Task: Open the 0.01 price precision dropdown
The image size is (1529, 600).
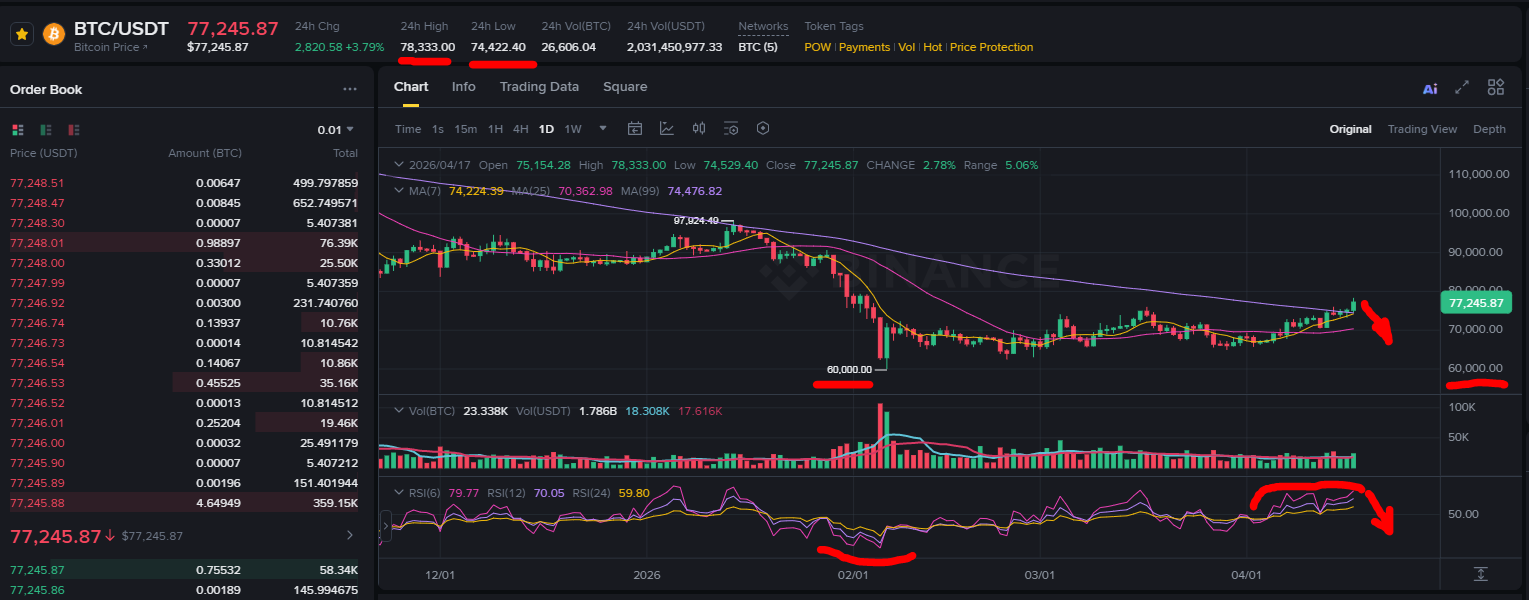Action: pos(336,130)
